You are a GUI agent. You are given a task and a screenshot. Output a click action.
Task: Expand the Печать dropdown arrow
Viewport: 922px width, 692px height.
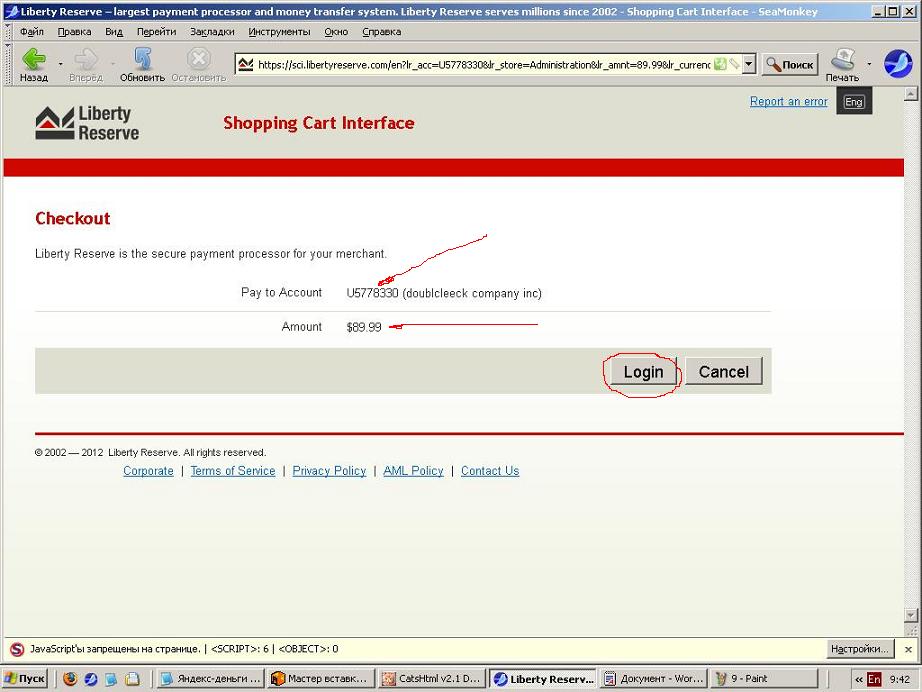(869, 63)
